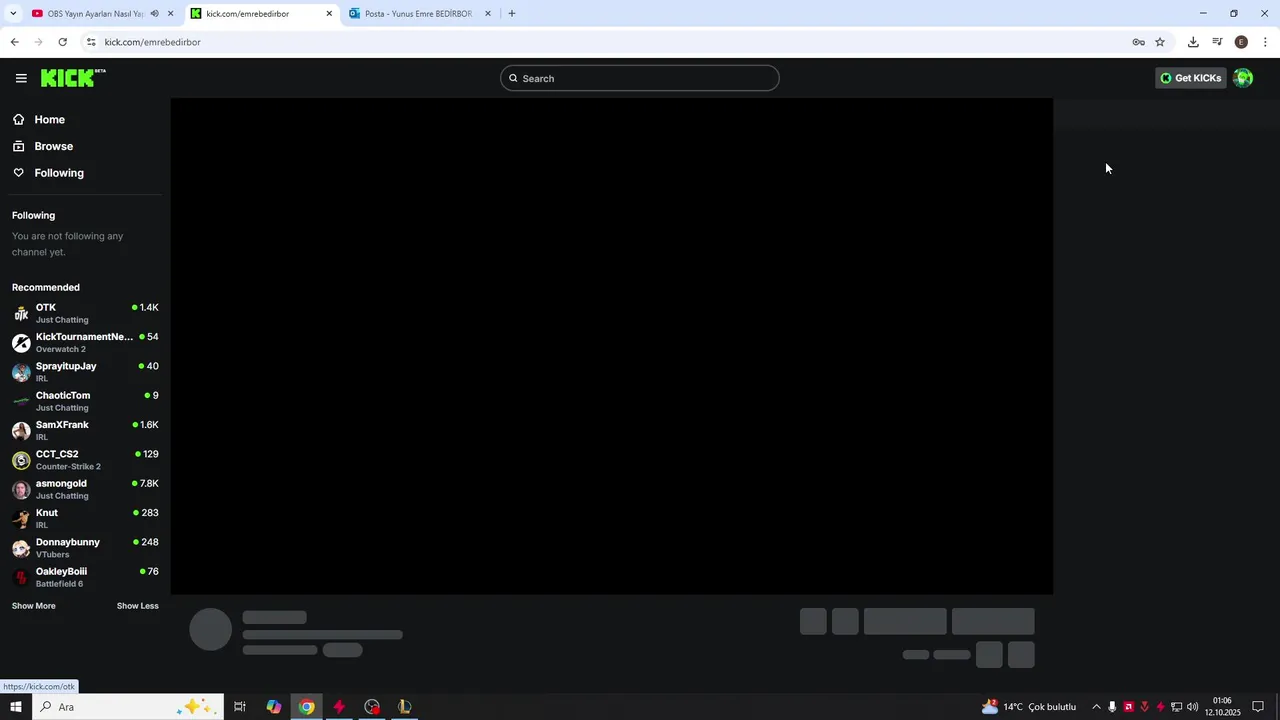The width and height of the screenshot is (1280, 720).
Task: Open network tray icon
Action: coord(1176,707)
